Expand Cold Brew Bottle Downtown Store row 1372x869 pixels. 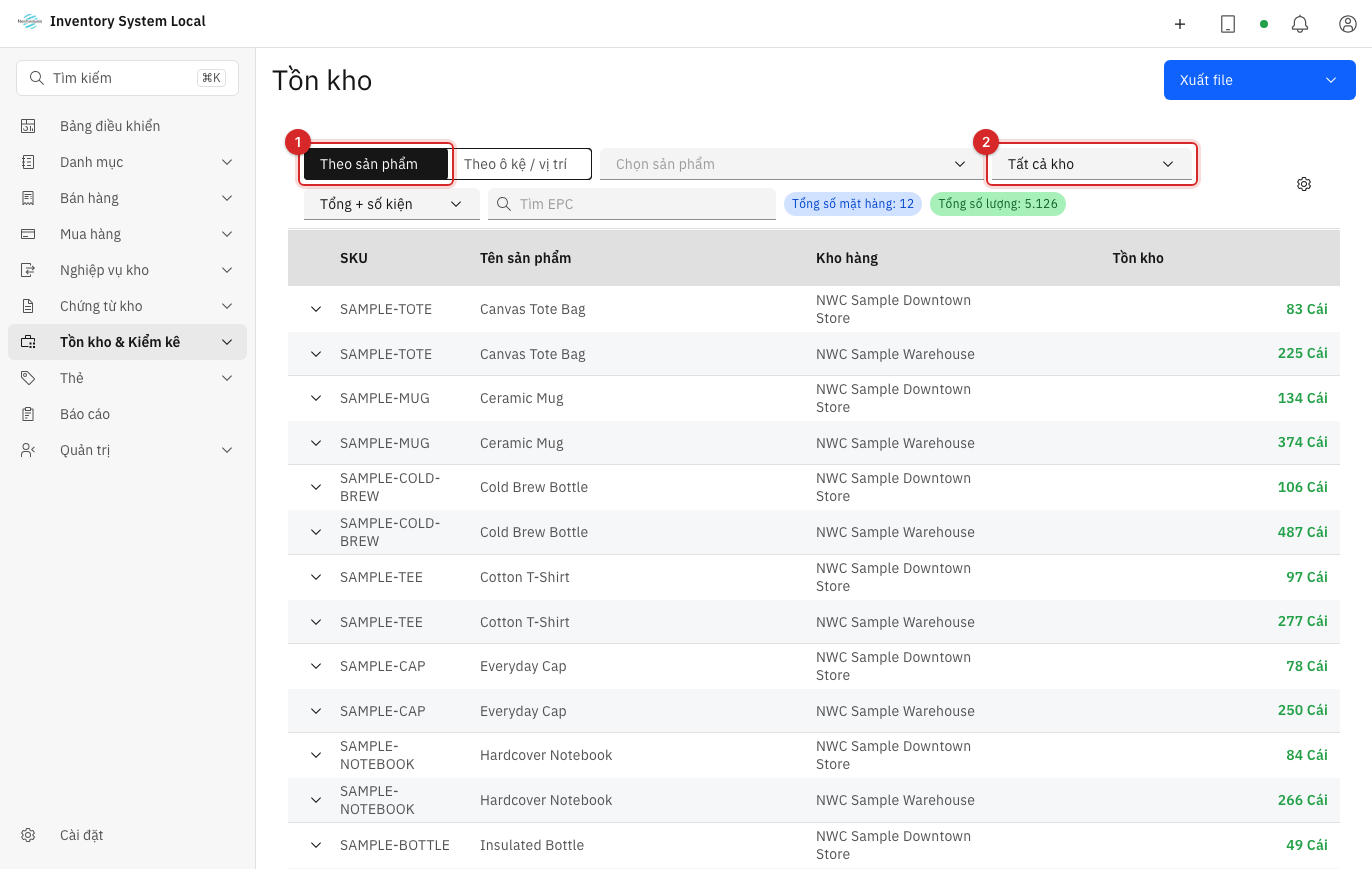pos(316,487)
